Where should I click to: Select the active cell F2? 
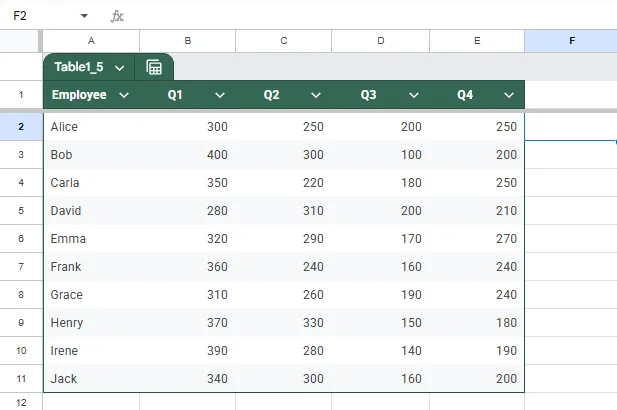click(571, 127)
